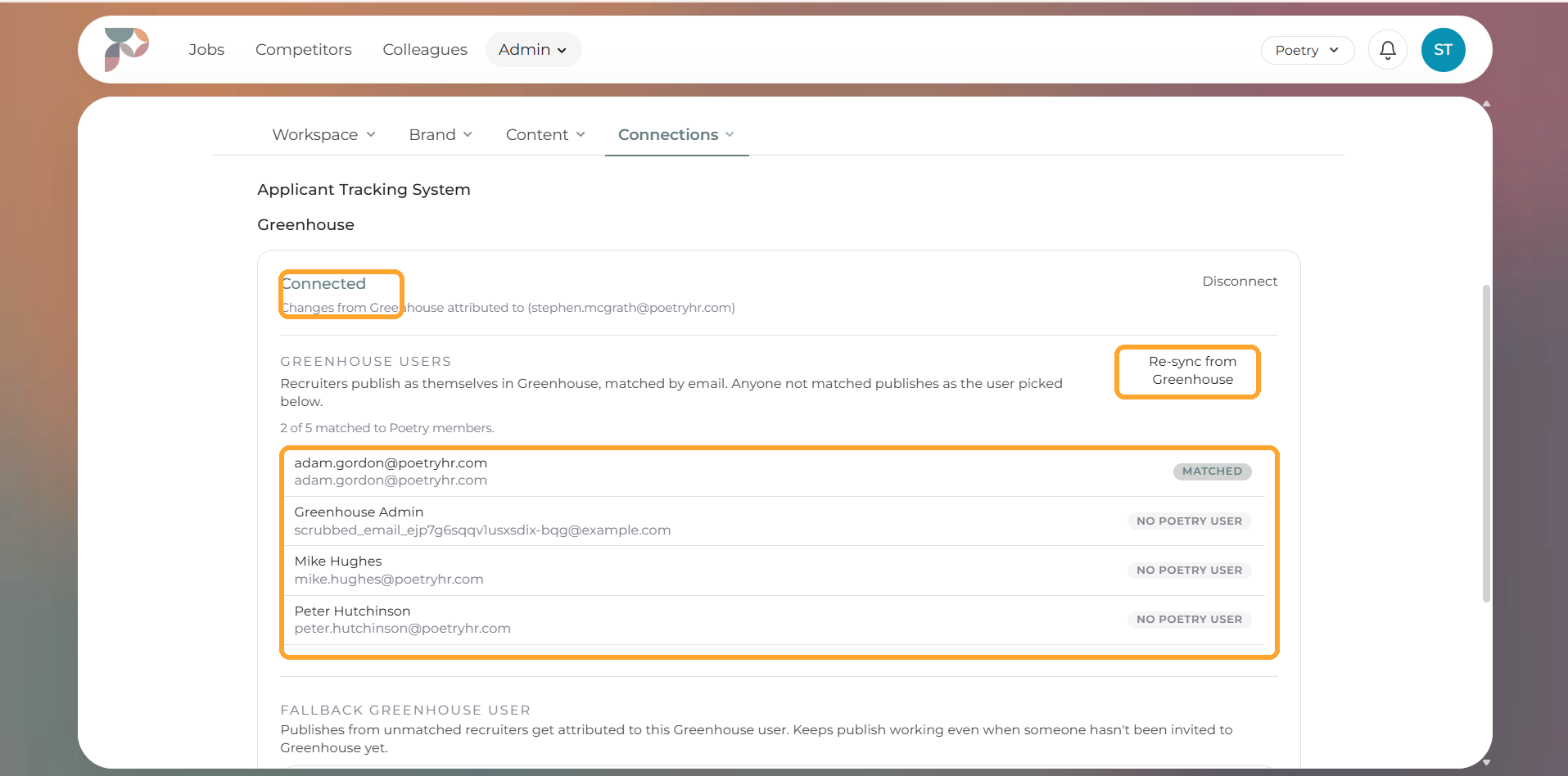Click the scrubbed_email example.com address

pyautogui.click(x=482, y=530)
